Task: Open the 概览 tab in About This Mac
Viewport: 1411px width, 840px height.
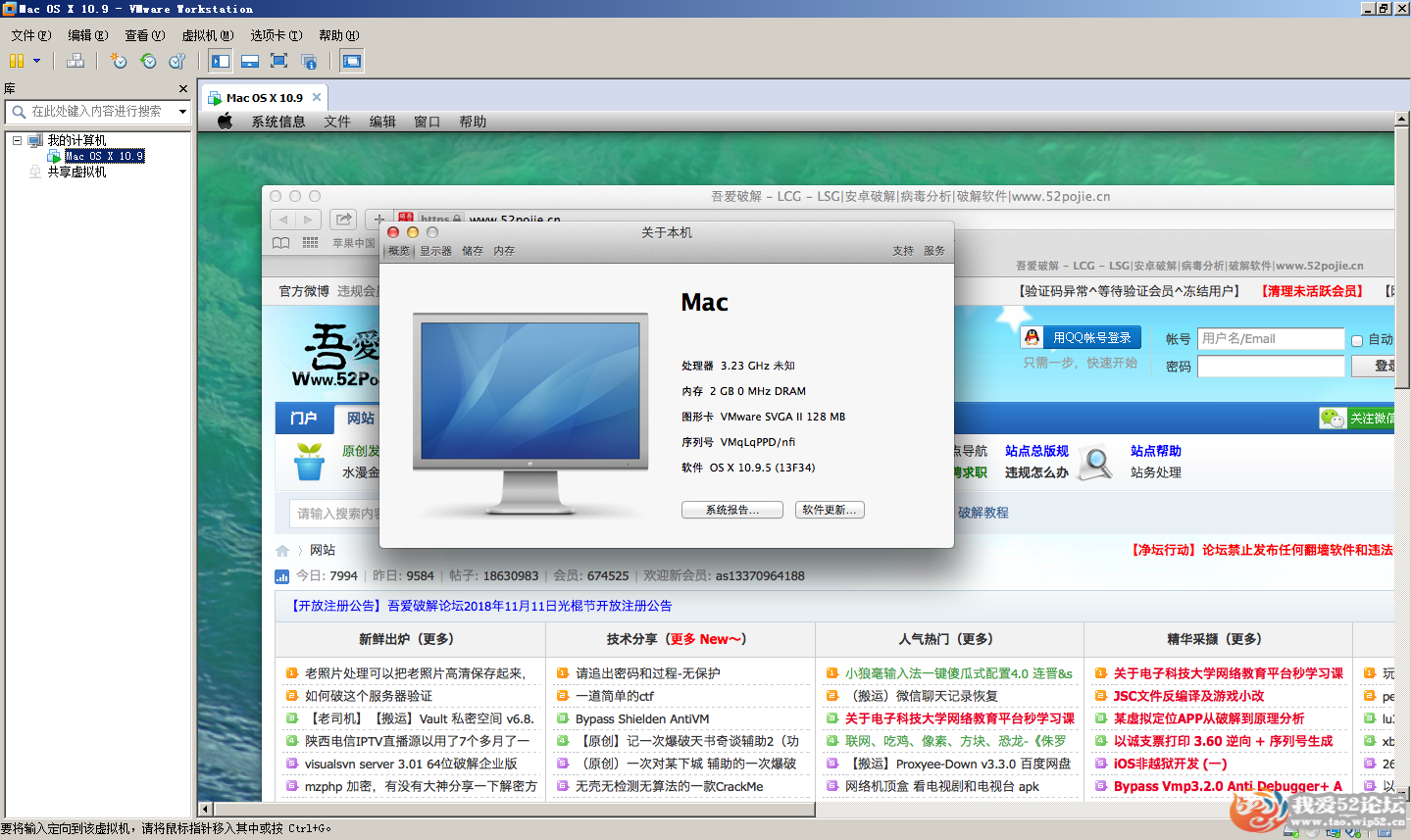Action: [x=399, y=251]
